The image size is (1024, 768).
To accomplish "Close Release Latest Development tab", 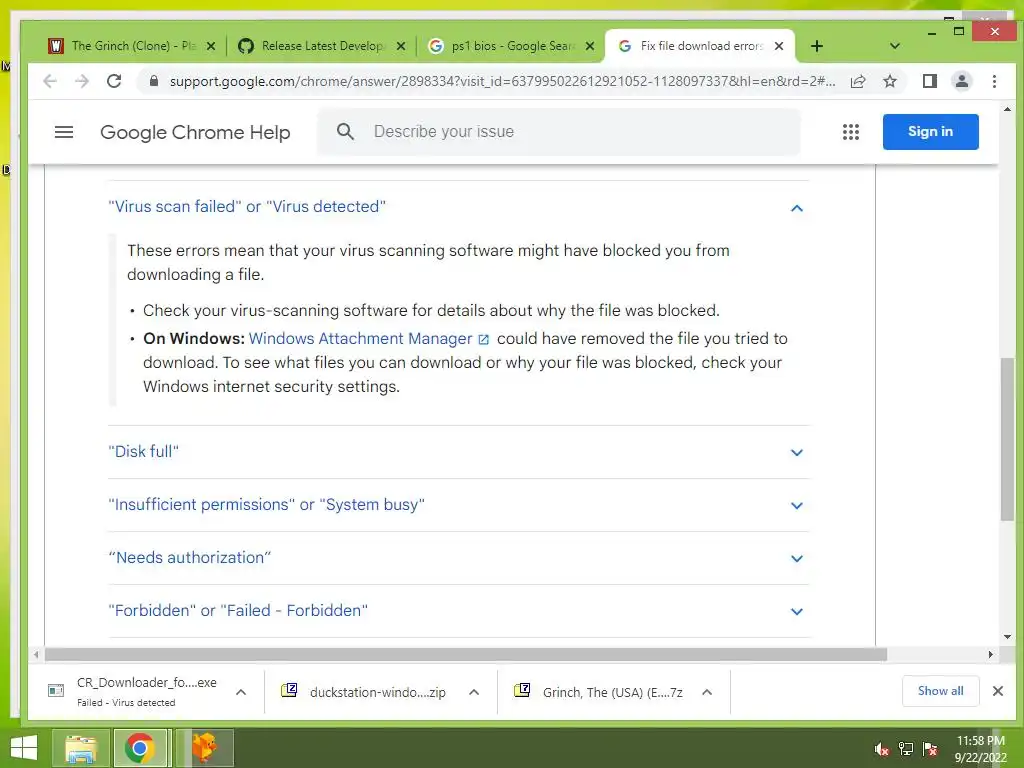I will point(401,46).
